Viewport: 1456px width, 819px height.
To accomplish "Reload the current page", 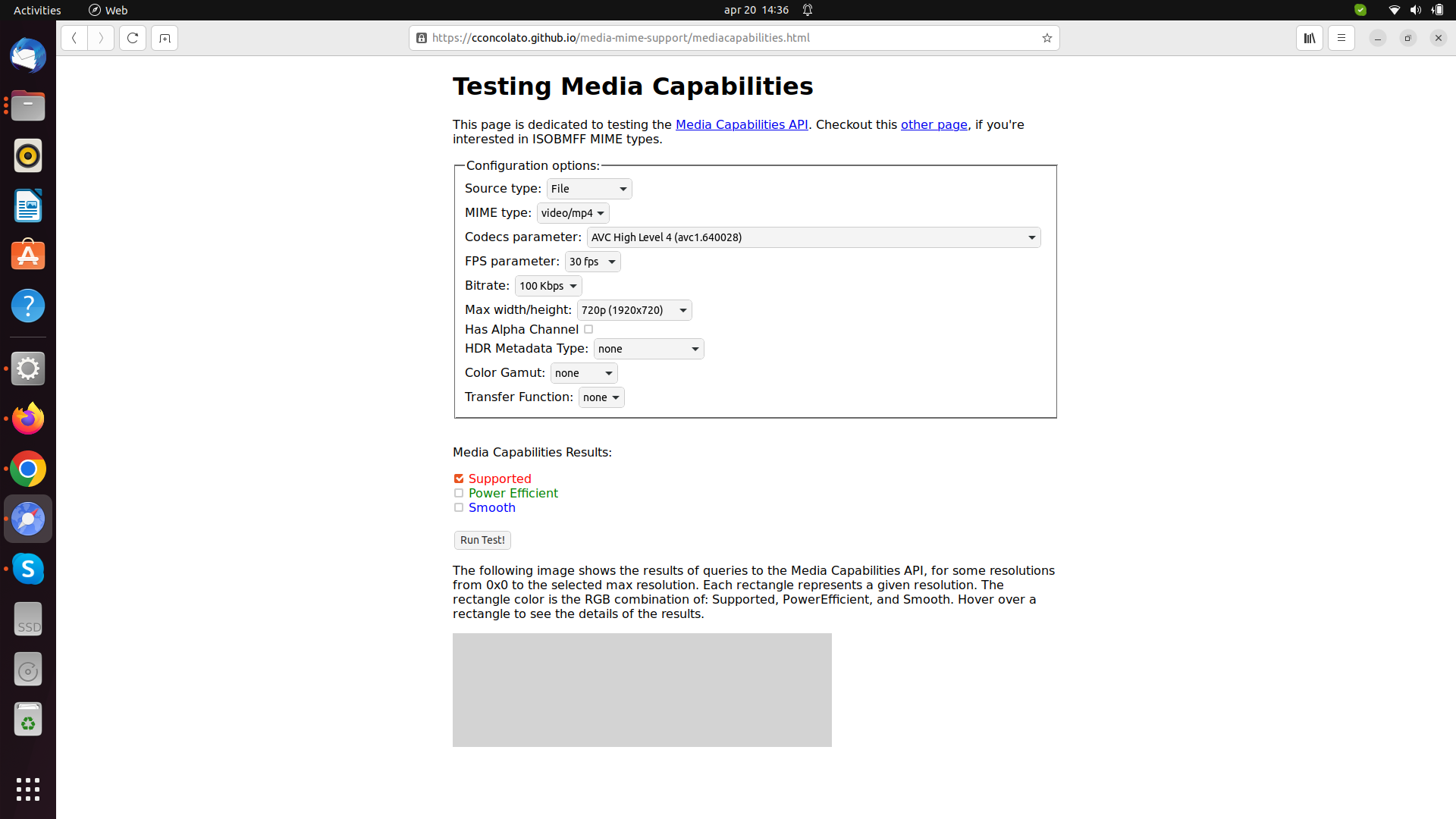I will click(x=132, y=38).
